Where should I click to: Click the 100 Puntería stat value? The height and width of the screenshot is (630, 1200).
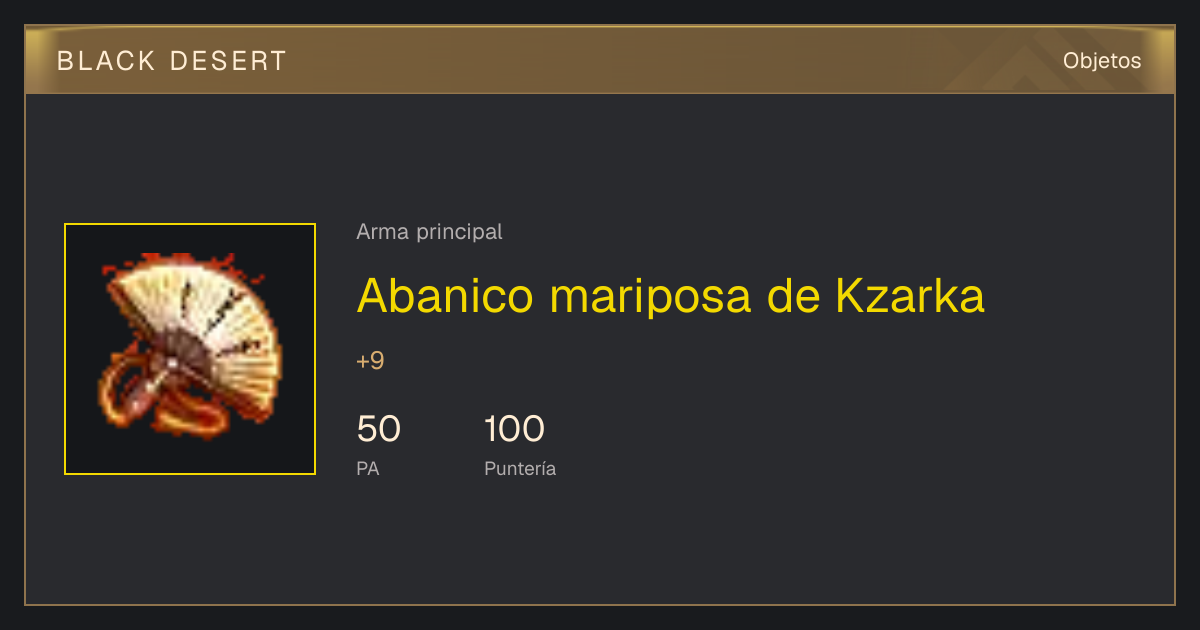pos(514,429)
